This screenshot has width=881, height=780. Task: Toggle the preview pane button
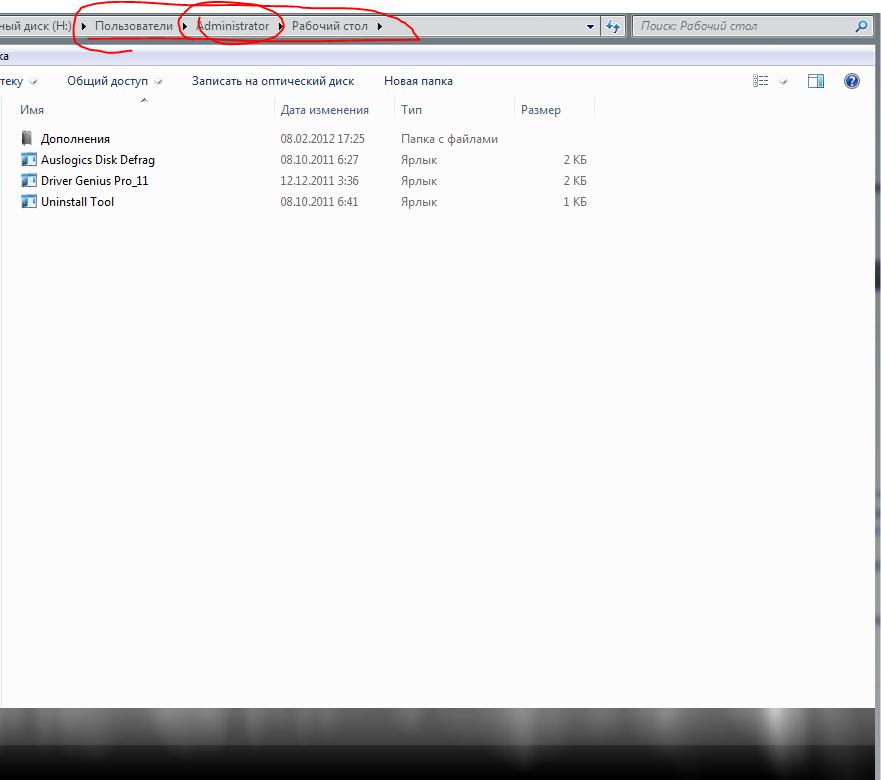pos(816,81)
